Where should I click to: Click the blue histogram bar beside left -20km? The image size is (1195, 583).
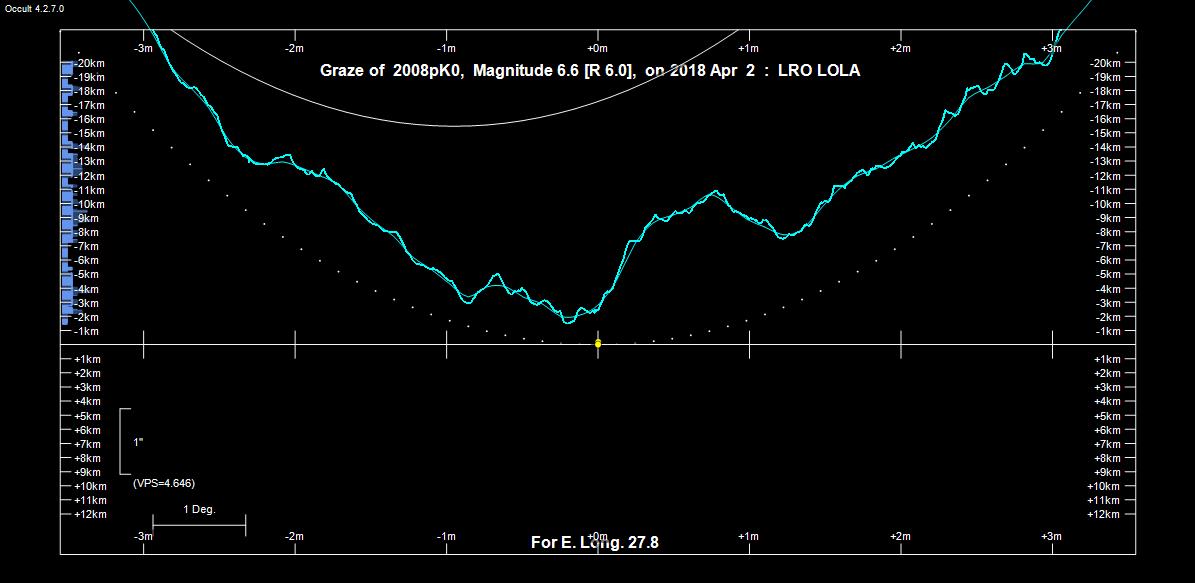coord(67,67)
